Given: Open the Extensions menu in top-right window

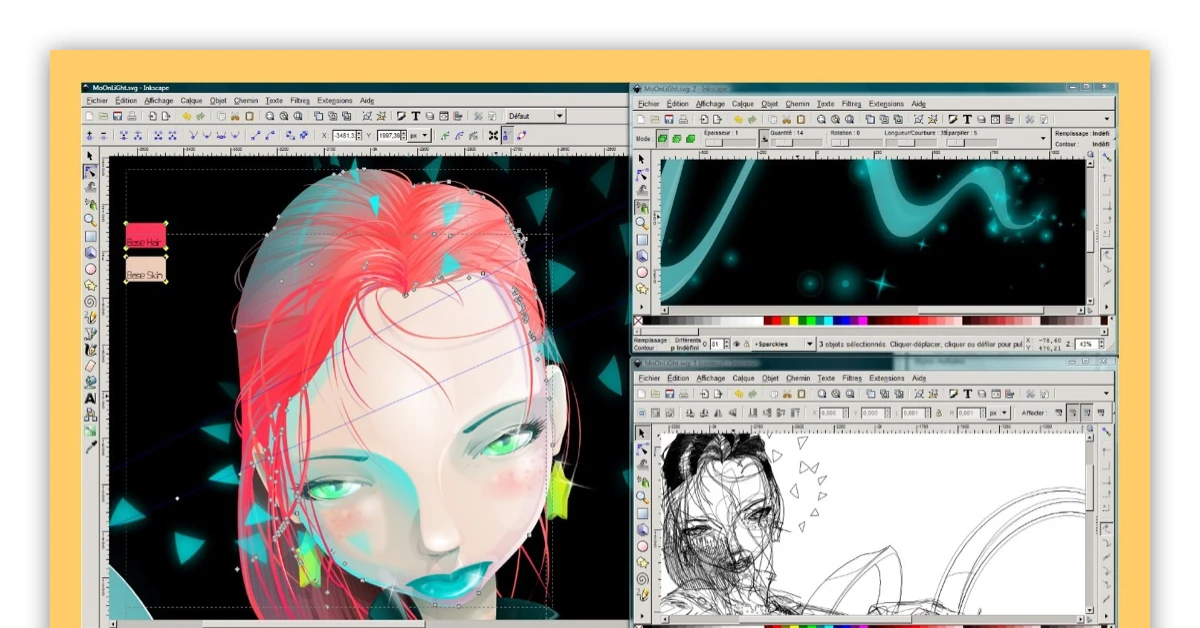Looking at the screenshot, I should coord(886,104).
